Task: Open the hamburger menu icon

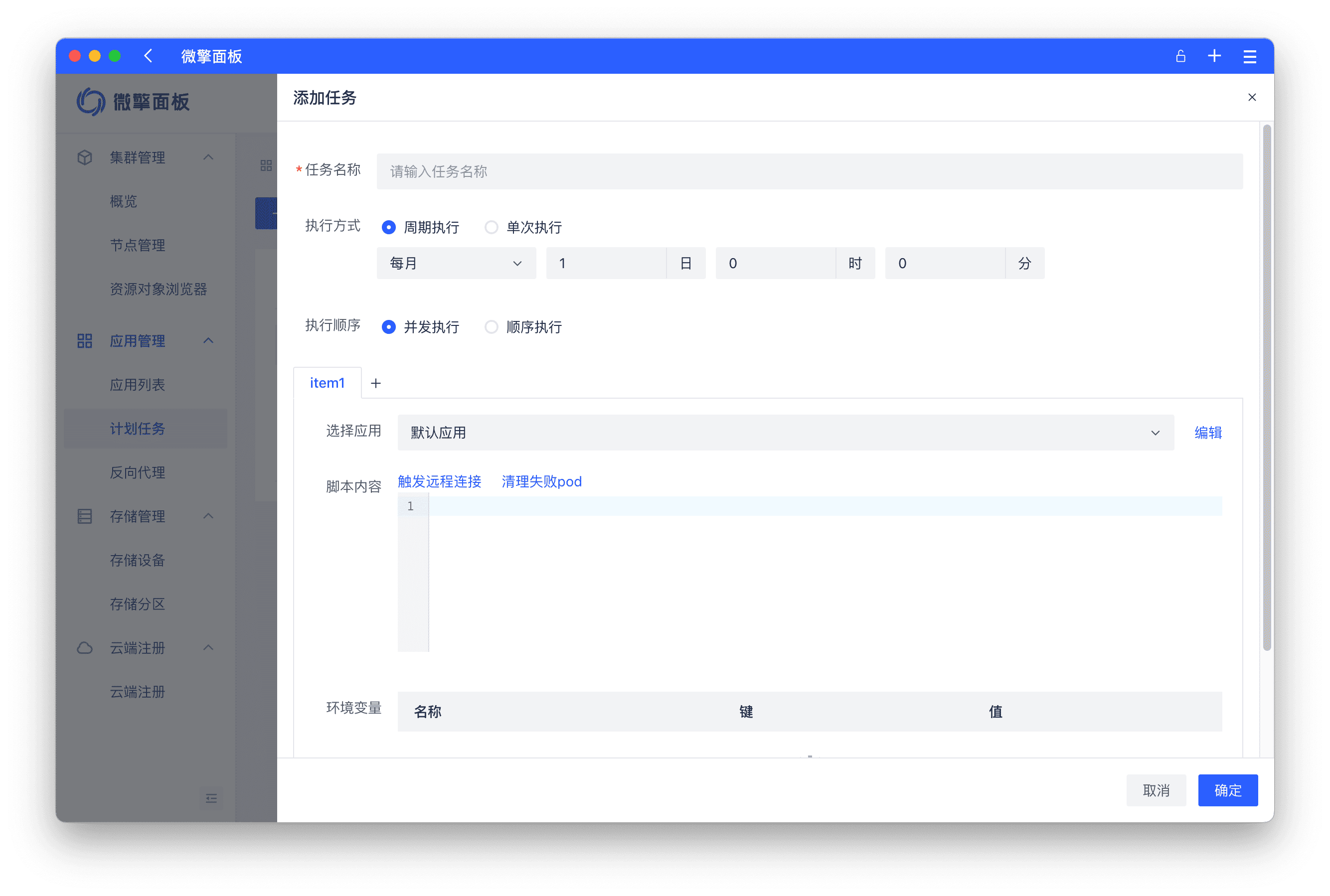Action: 1249,56
